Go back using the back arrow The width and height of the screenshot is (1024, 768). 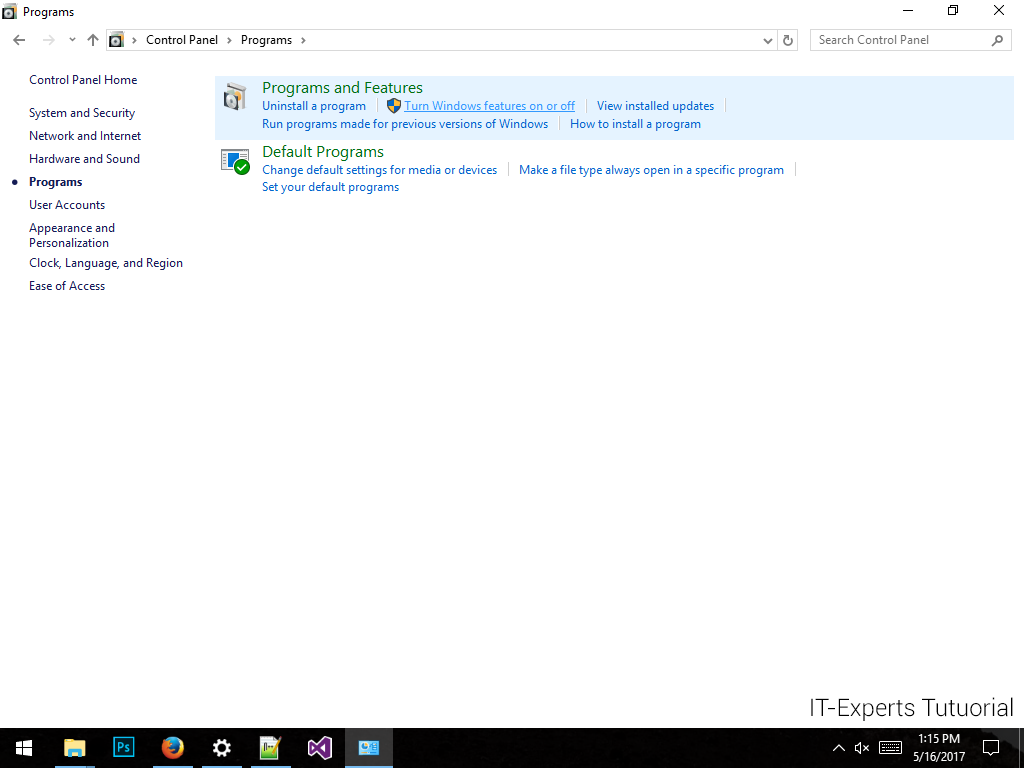pyautogui.click(x=19, y=40)
